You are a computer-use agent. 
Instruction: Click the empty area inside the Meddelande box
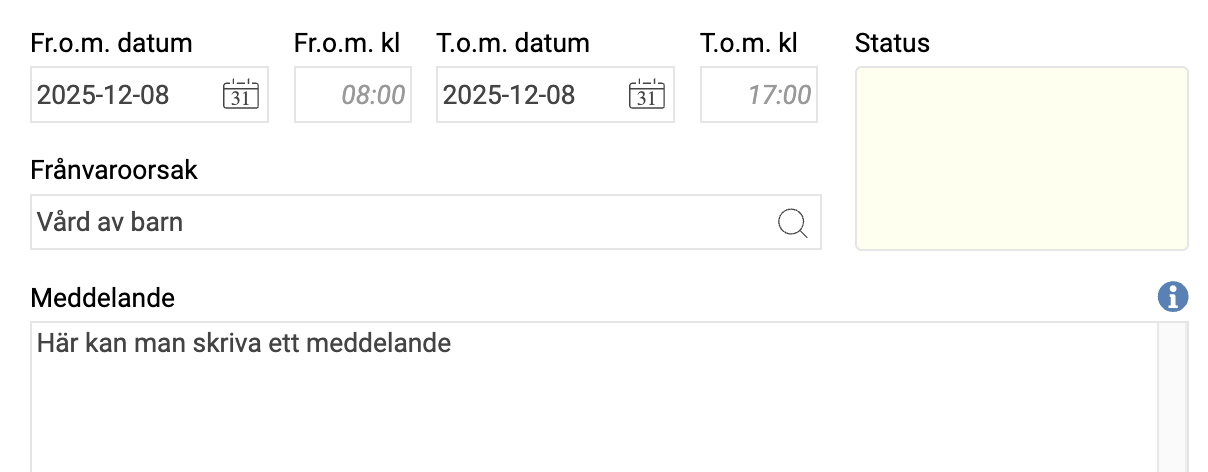590,420
